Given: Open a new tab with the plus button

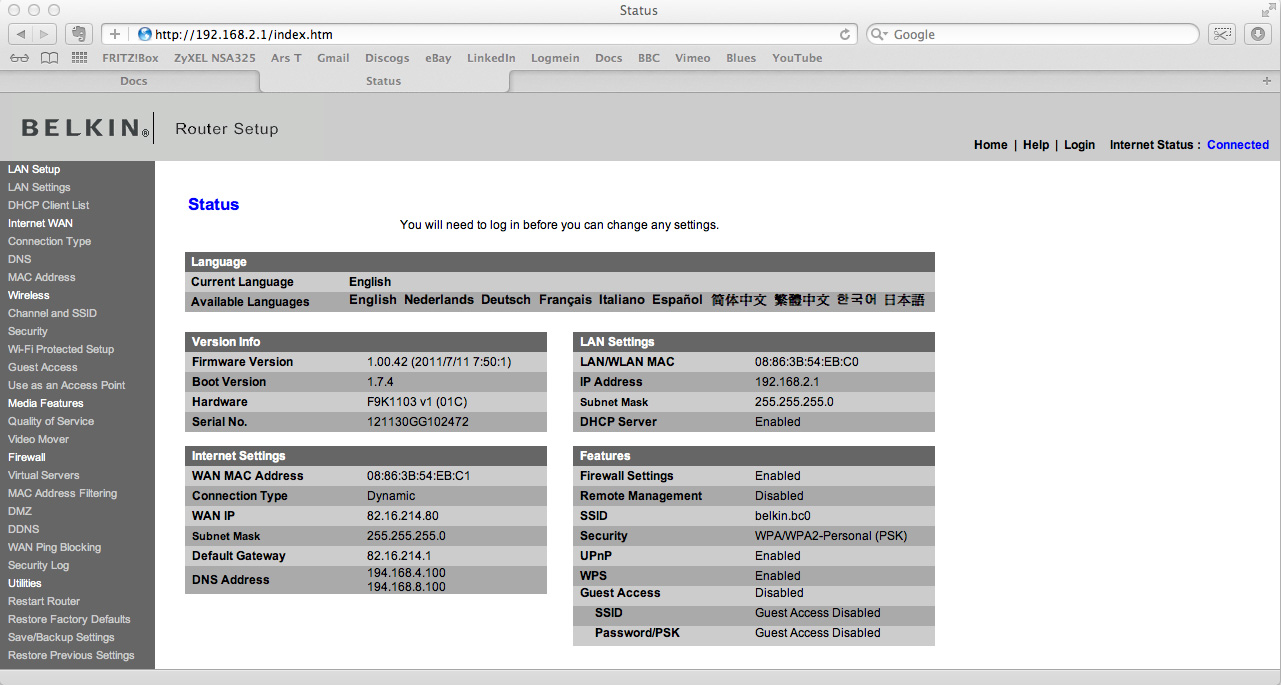Looking at the screenshot, I should point(1267,81).
